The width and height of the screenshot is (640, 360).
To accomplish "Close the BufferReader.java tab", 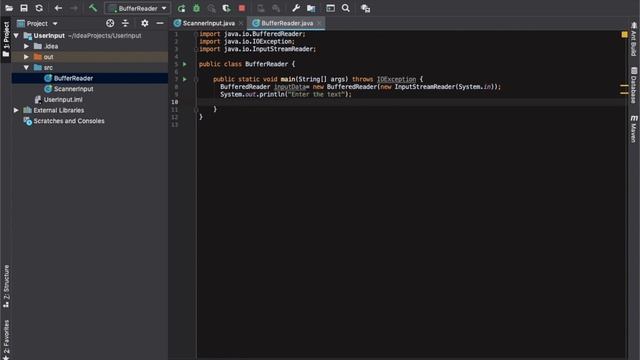I will tap(319, 23).
